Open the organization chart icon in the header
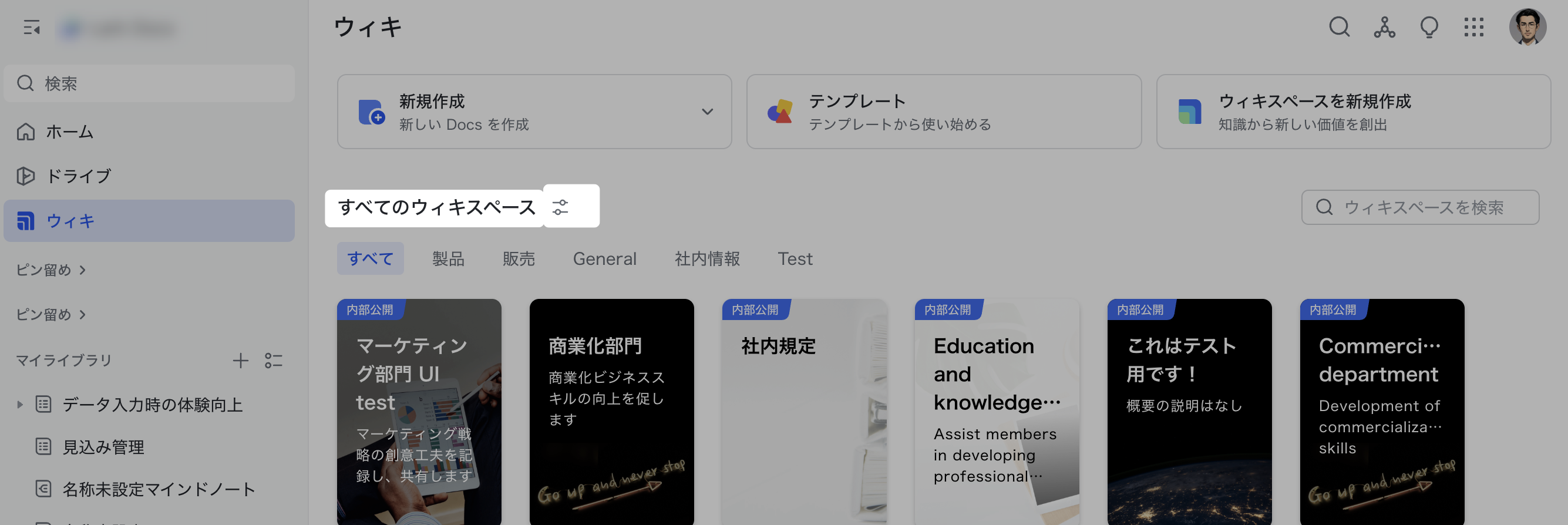 point(1384,28)
